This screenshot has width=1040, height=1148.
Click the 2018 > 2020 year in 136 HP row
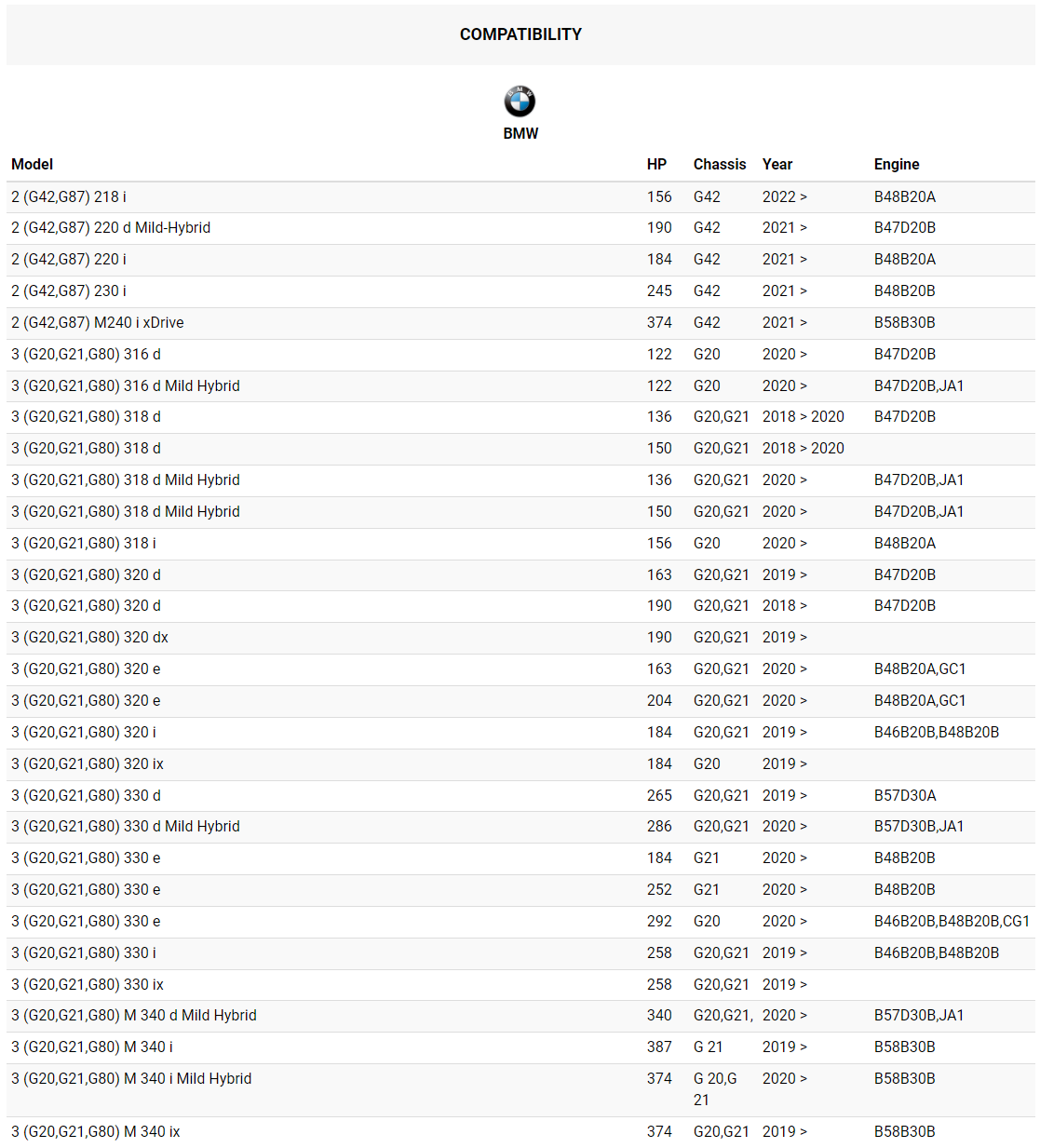click(x=804, y=416)
